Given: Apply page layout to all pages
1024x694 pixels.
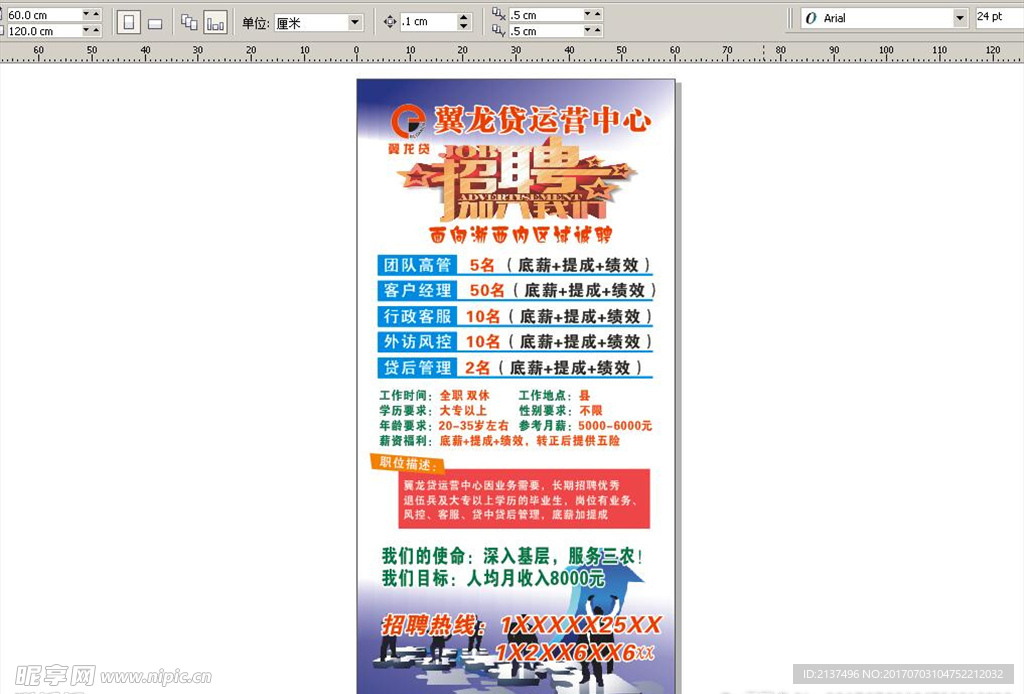Looking at the screenshot, I should [189, 22].
